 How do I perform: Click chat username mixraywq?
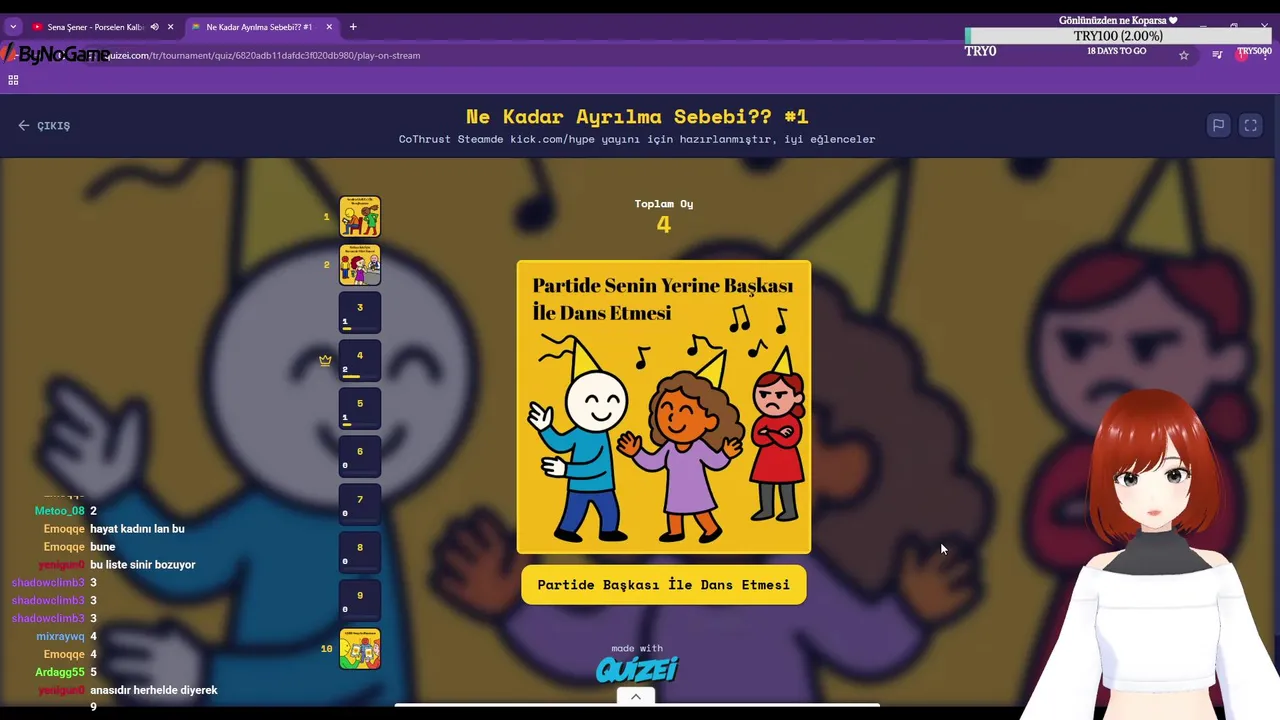click(61, 636)
